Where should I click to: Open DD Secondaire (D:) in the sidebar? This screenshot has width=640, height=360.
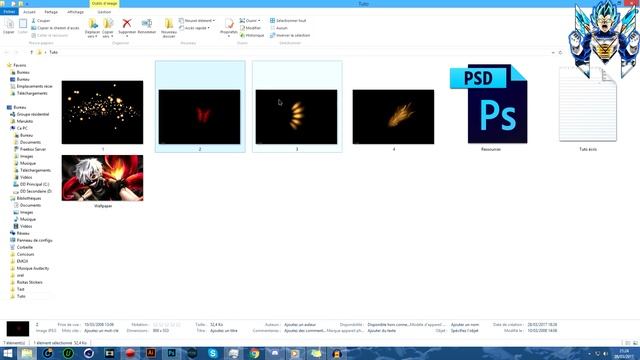click(32, 191)
